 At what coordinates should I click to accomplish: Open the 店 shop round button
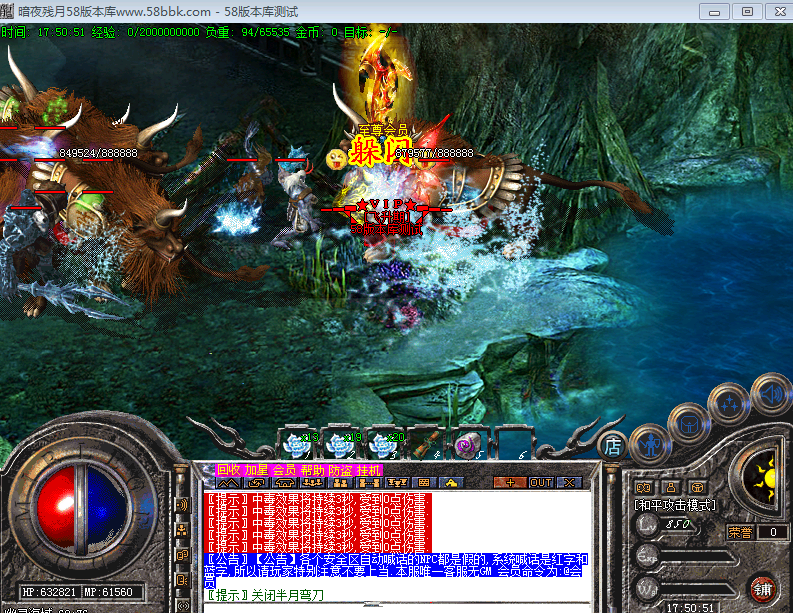(613, 446)
